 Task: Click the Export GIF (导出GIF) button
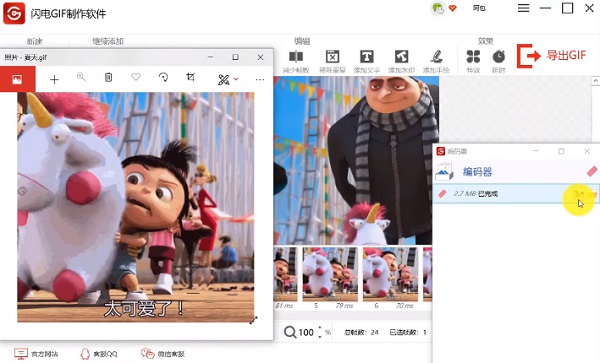click(551, 56)
